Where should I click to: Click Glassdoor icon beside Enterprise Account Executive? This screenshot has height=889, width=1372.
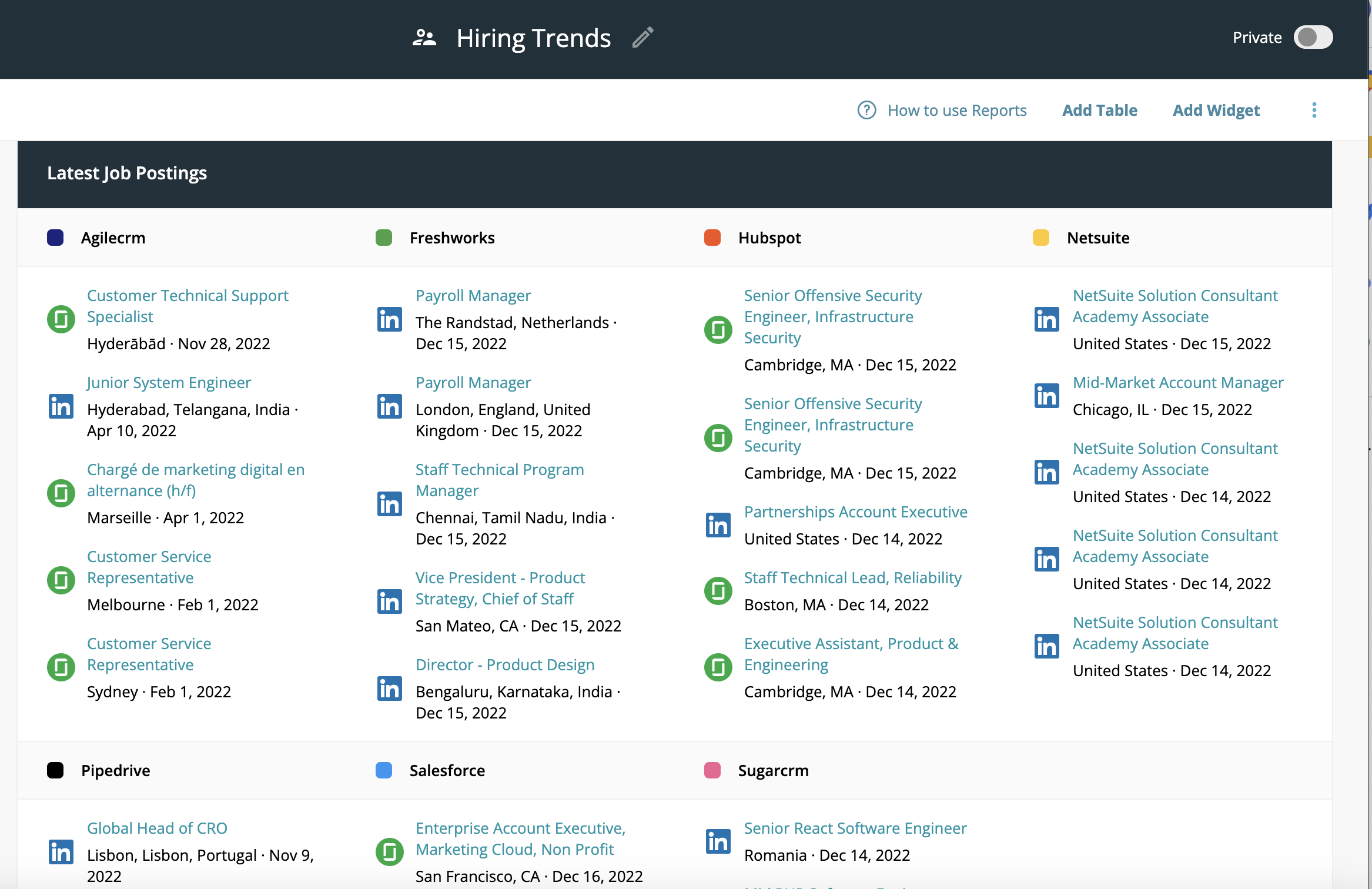(x=390, y=852)
